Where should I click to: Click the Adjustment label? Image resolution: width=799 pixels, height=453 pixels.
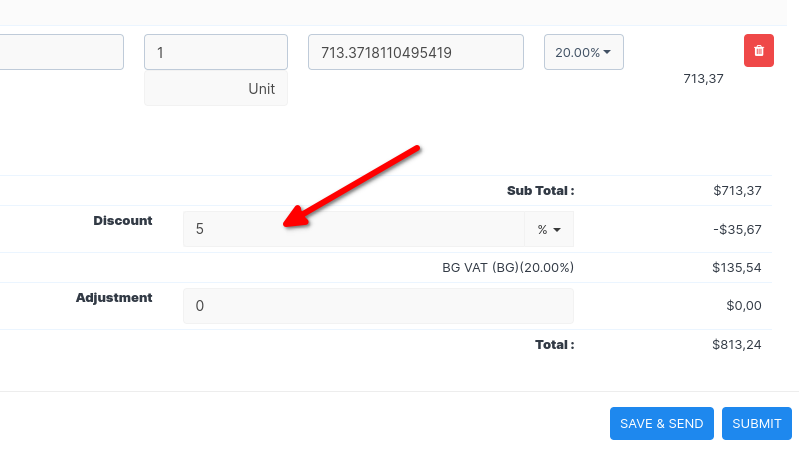114,297
